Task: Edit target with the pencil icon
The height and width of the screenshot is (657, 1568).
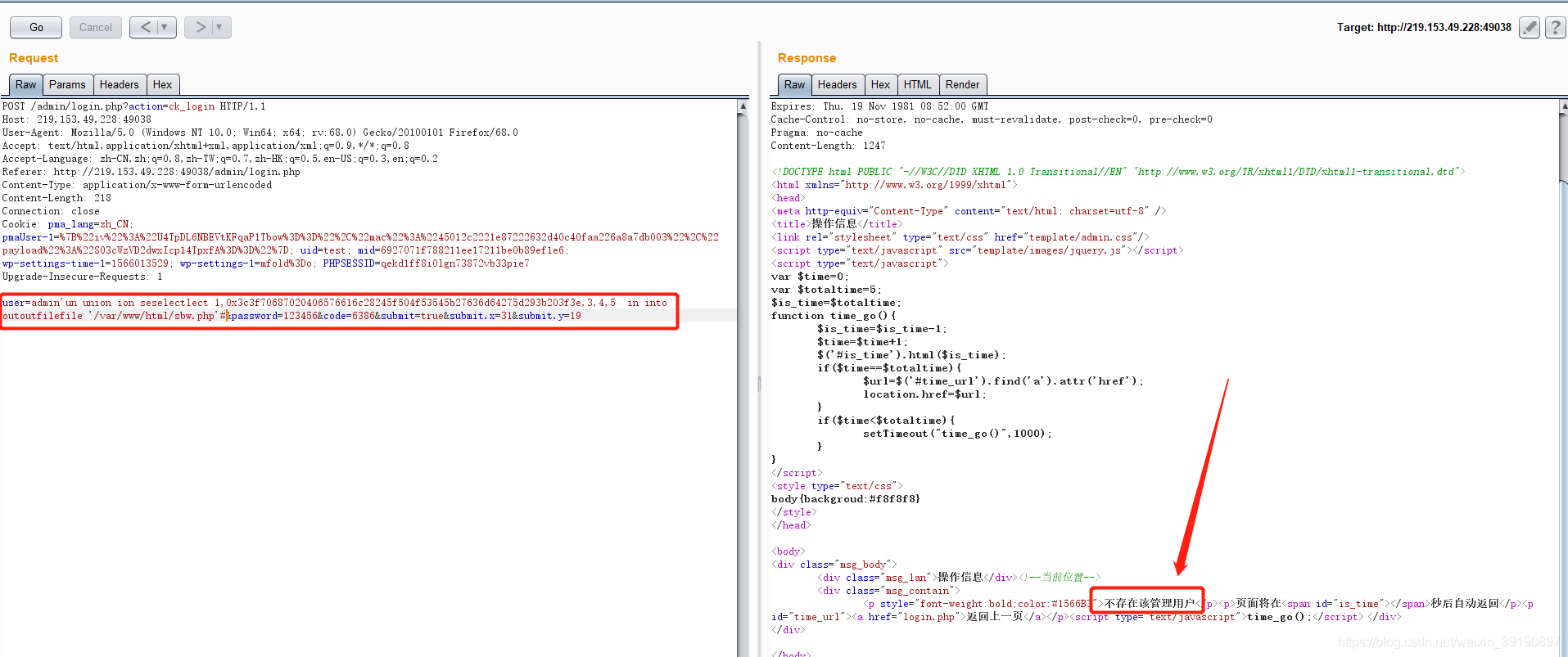Action: click(x=1530, y=27)
